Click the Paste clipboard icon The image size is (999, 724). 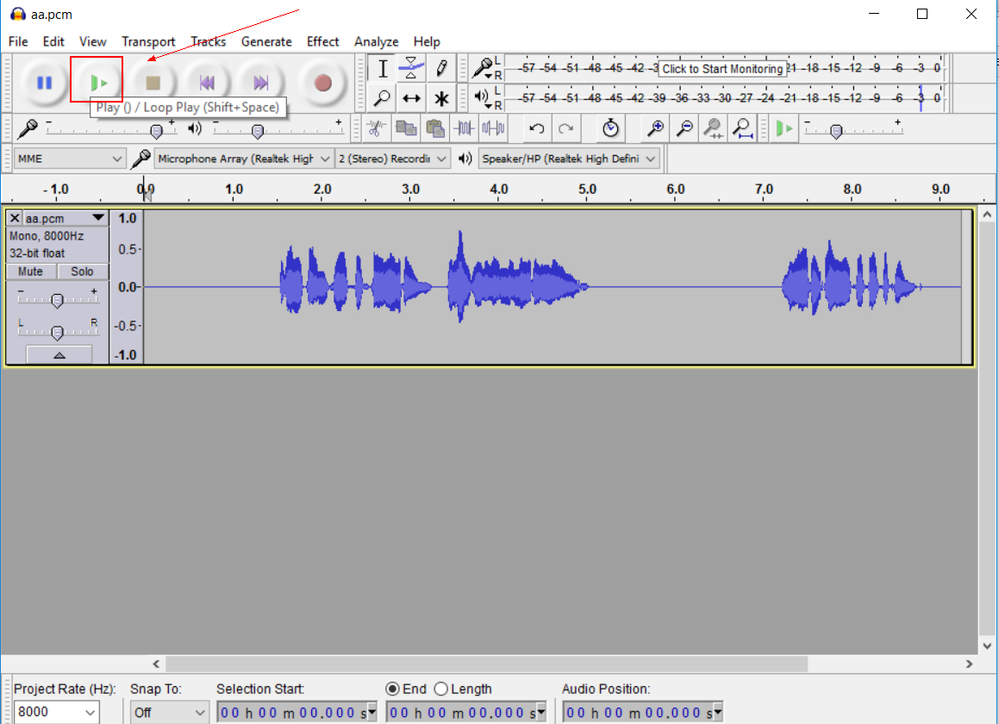click(x=435, y=129)
